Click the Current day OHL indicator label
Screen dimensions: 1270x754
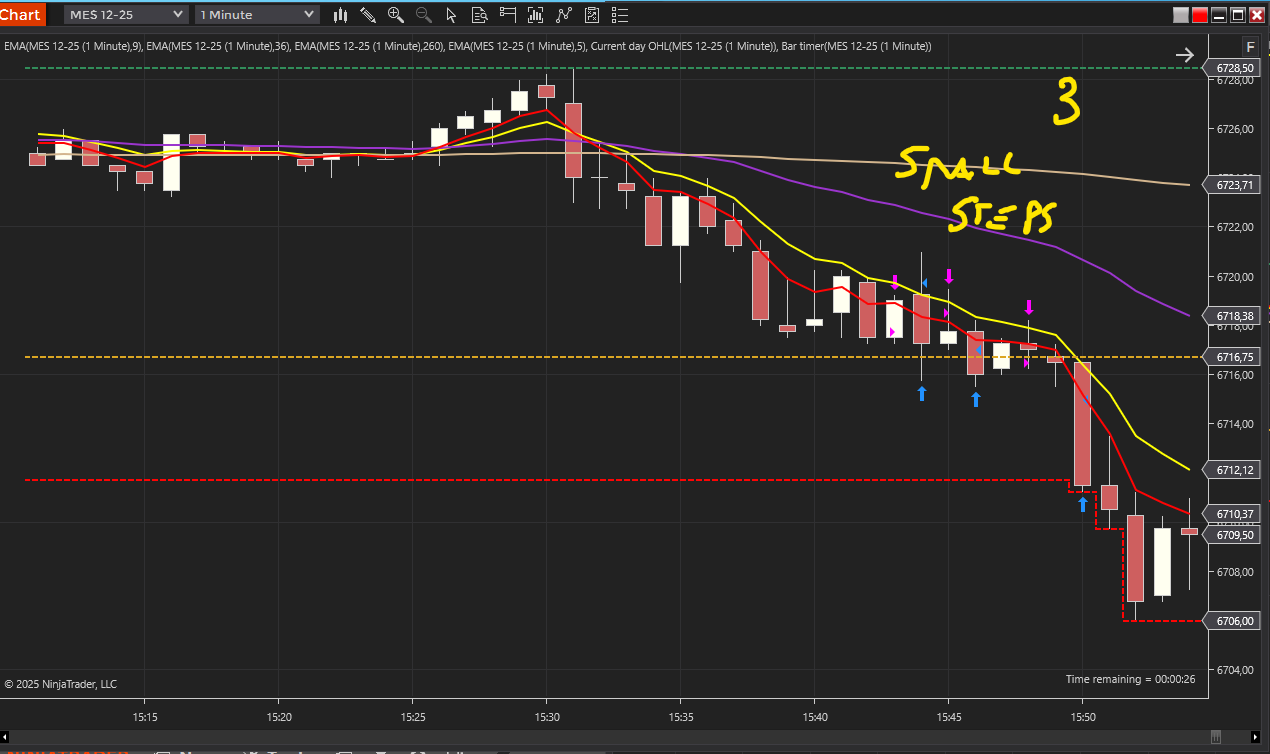[x=684, y=46]
